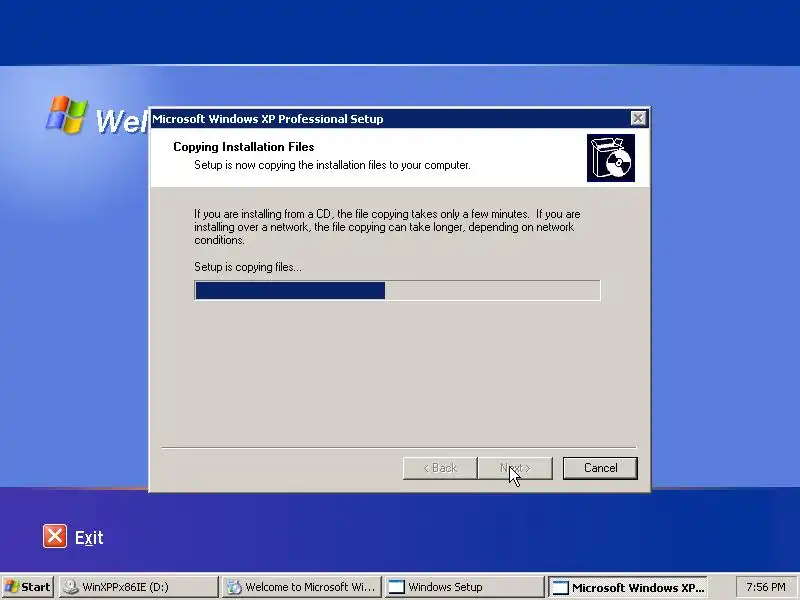Click Microsoft Windows XP taskbar button

[x=628, y=587]
